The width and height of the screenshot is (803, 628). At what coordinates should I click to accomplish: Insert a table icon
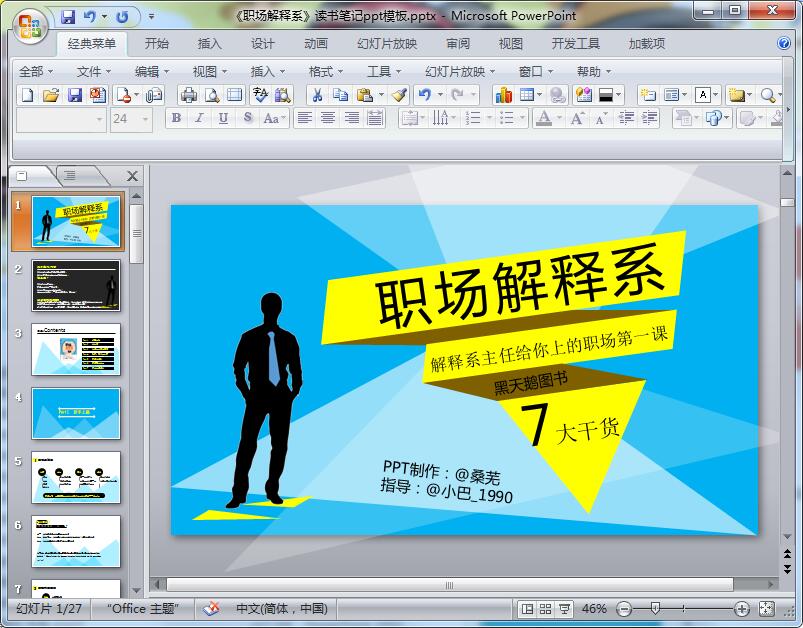tap(526, 95)
